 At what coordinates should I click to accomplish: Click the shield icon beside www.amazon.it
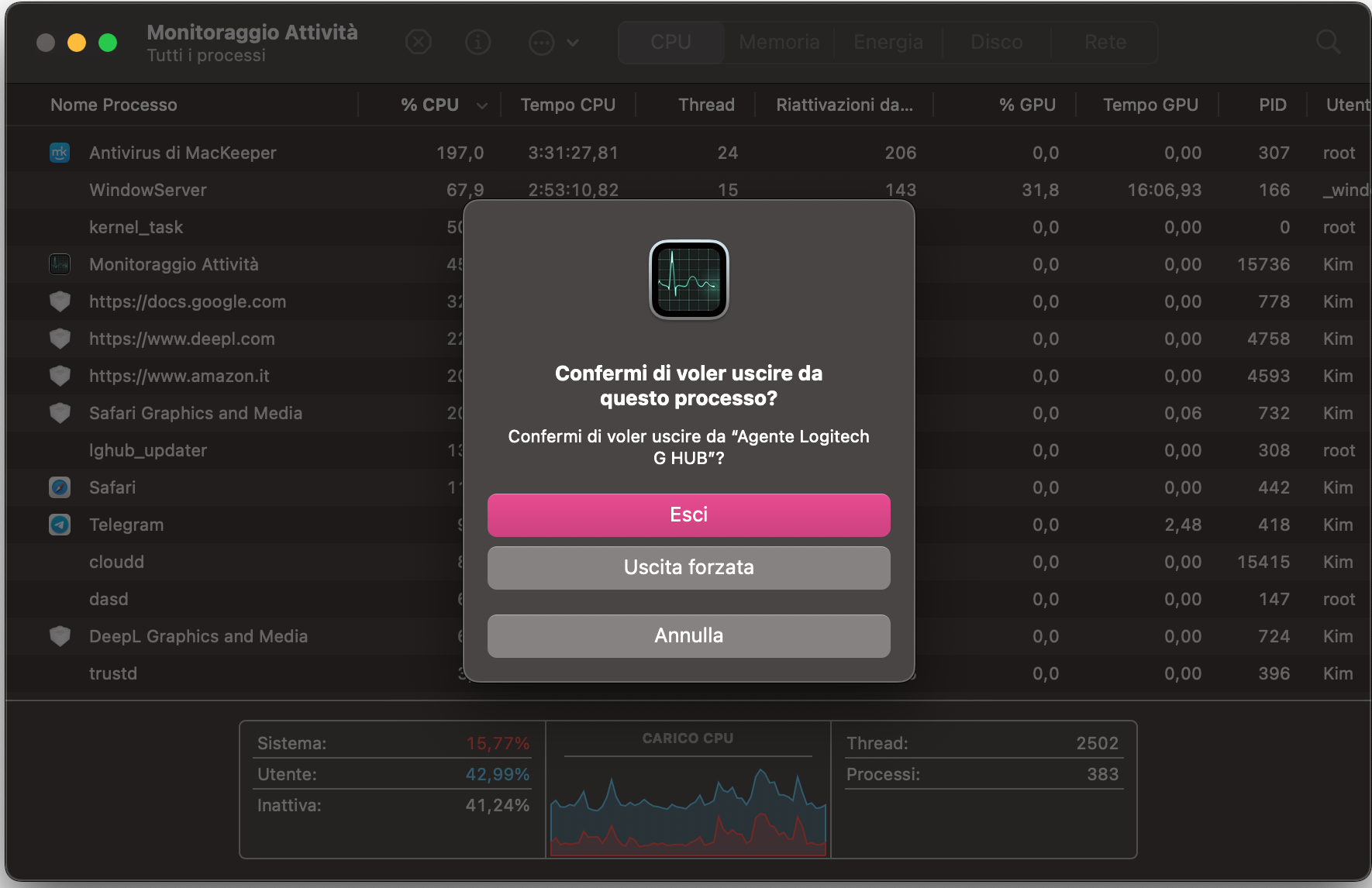pos(60,376)
